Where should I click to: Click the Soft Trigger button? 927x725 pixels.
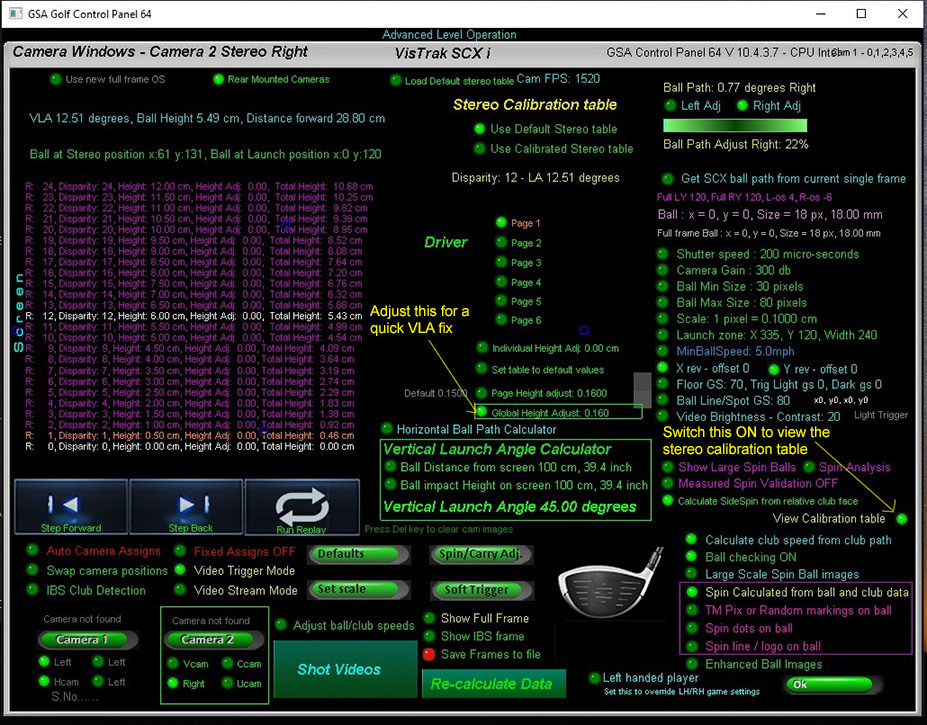(x=476, y=589)
